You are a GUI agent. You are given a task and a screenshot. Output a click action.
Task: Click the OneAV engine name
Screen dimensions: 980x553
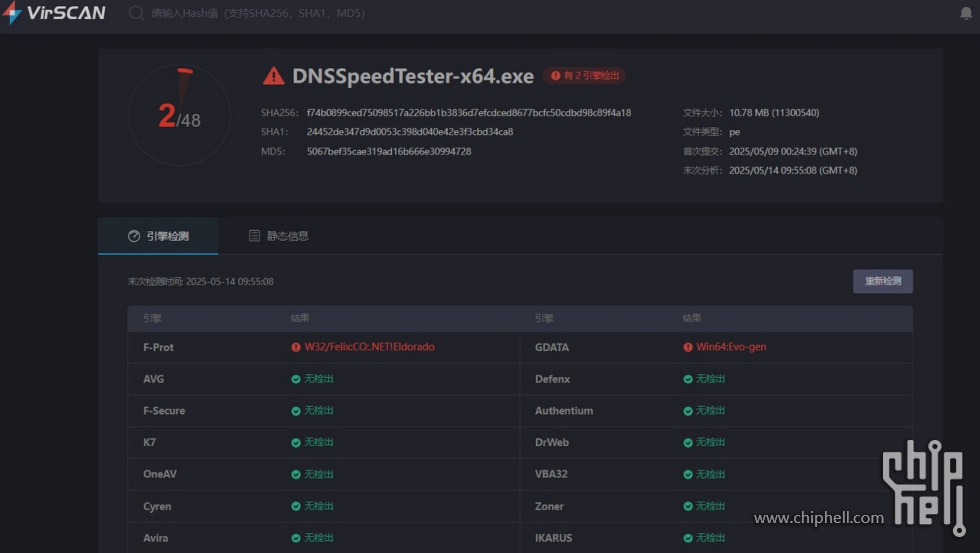160,474
